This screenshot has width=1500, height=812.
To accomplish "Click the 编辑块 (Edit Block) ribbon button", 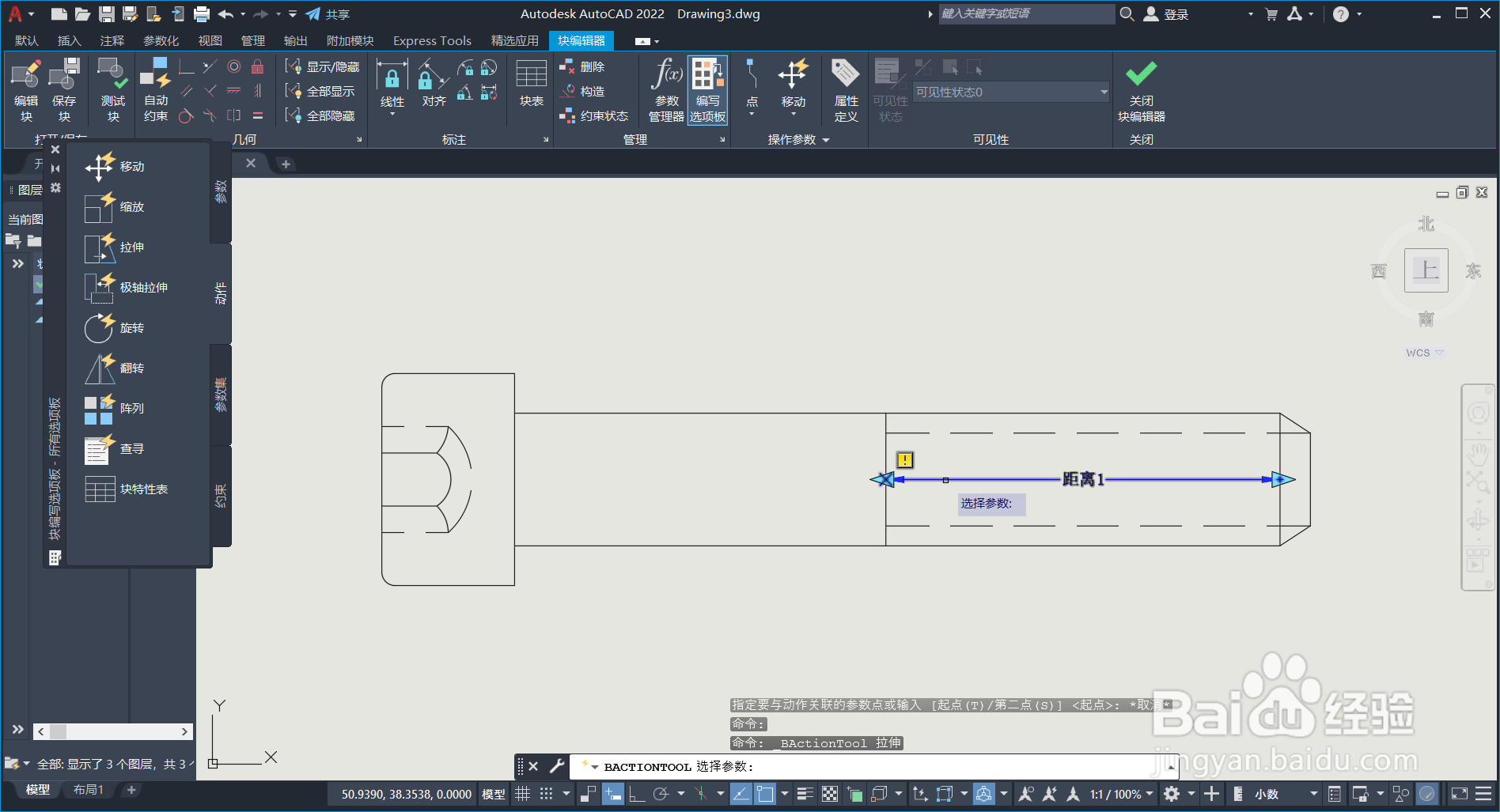I will (26, 90).
